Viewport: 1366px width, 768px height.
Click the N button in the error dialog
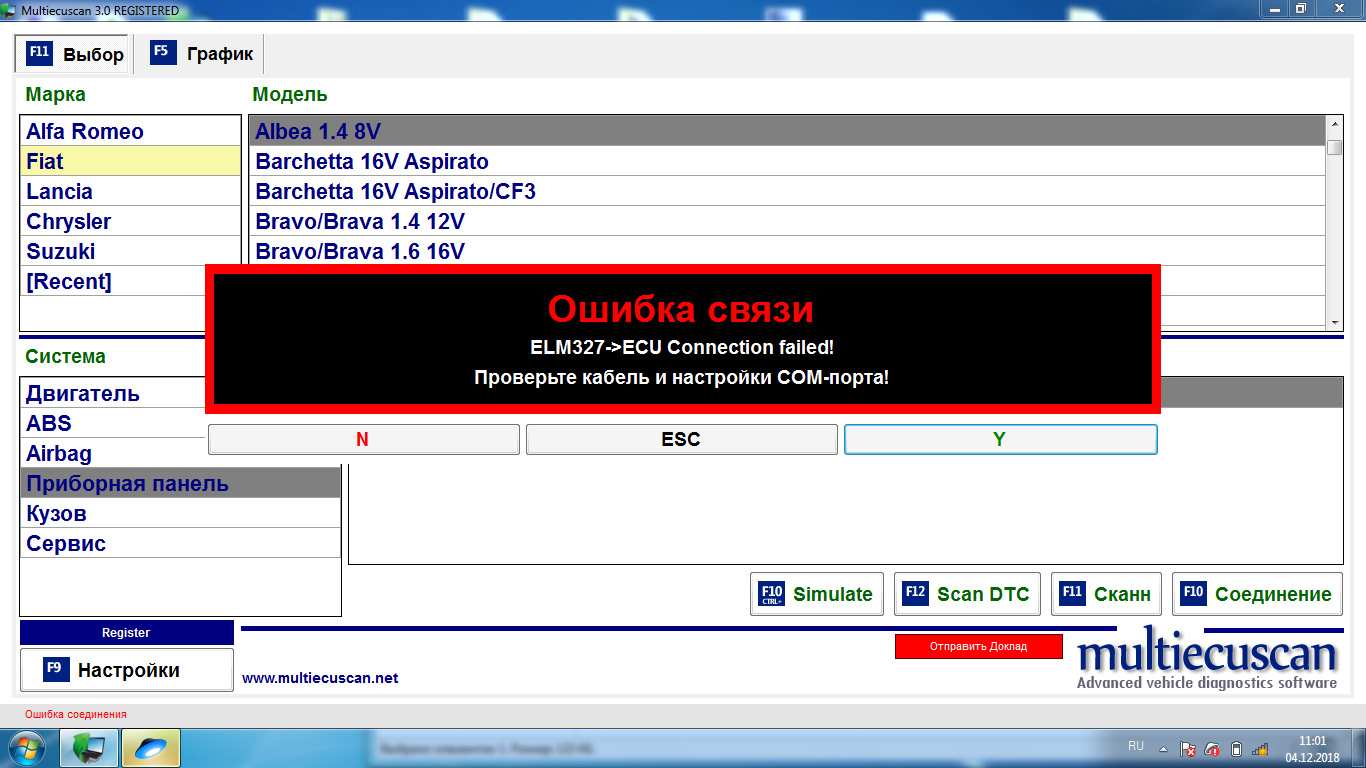(x=364, y=439)
